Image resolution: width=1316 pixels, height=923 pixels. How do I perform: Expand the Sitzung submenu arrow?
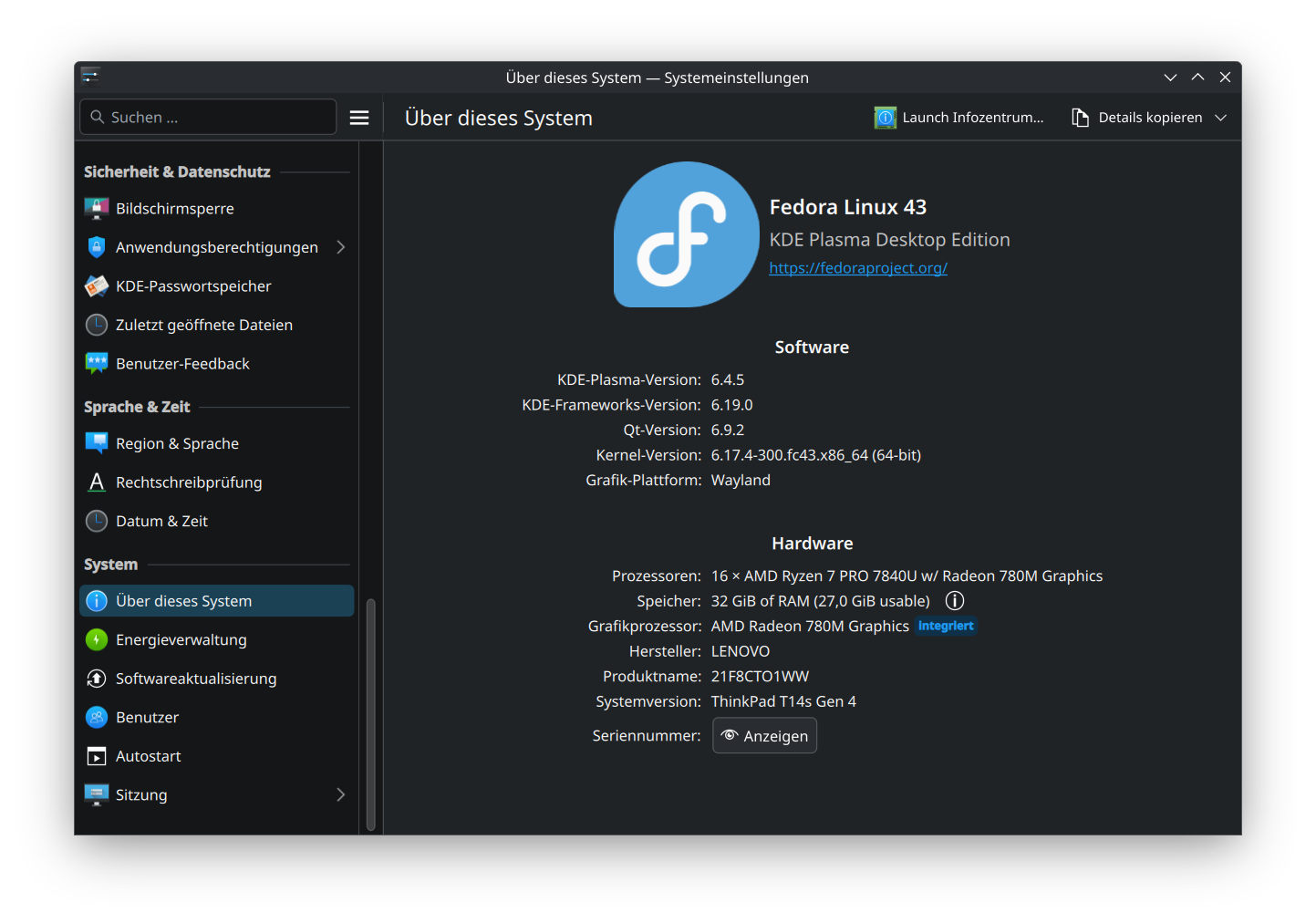pyautogui.click(x=340, y=794)
